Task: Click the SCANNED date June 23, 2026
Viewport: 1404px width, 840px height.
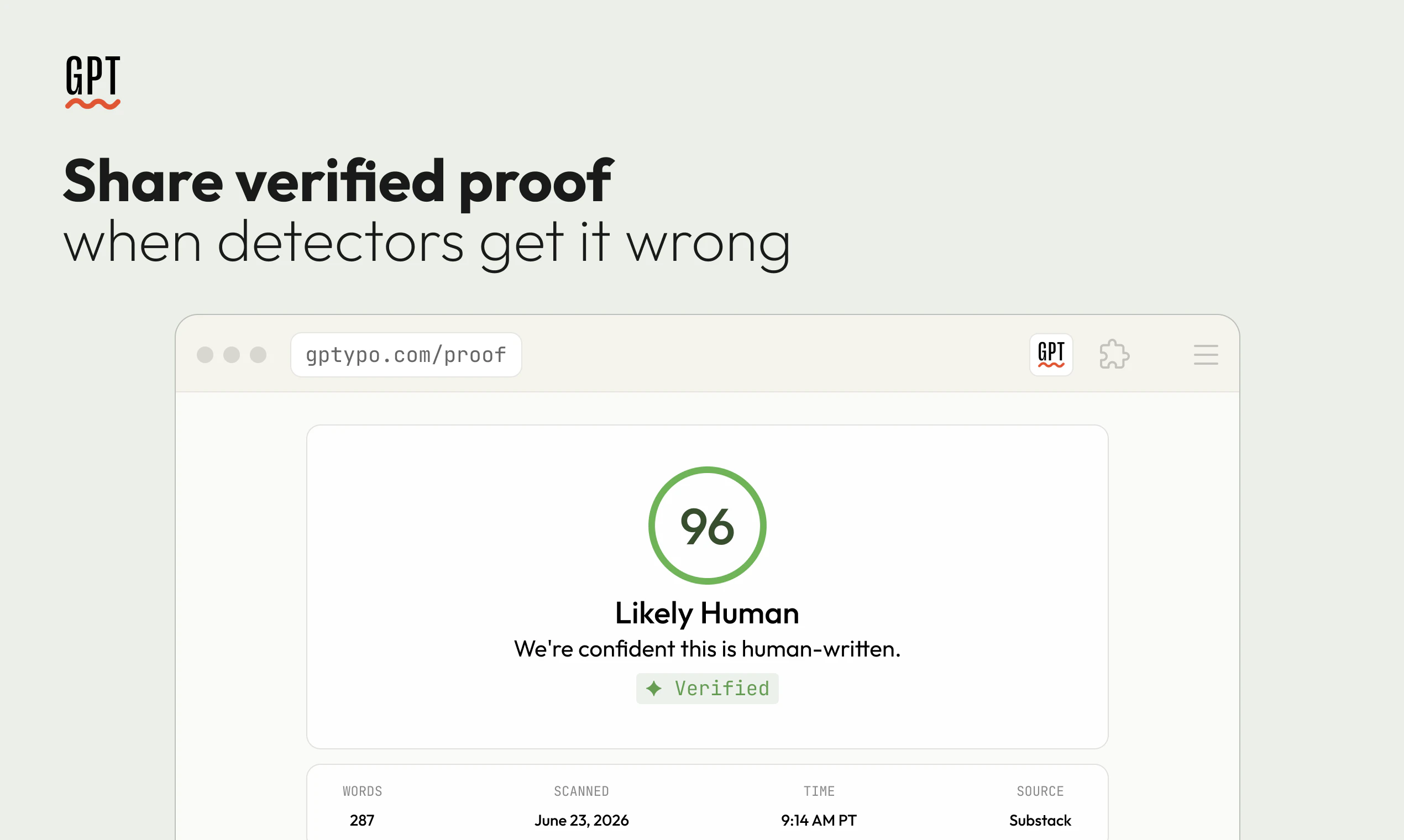Action: (x=581, y=820)
